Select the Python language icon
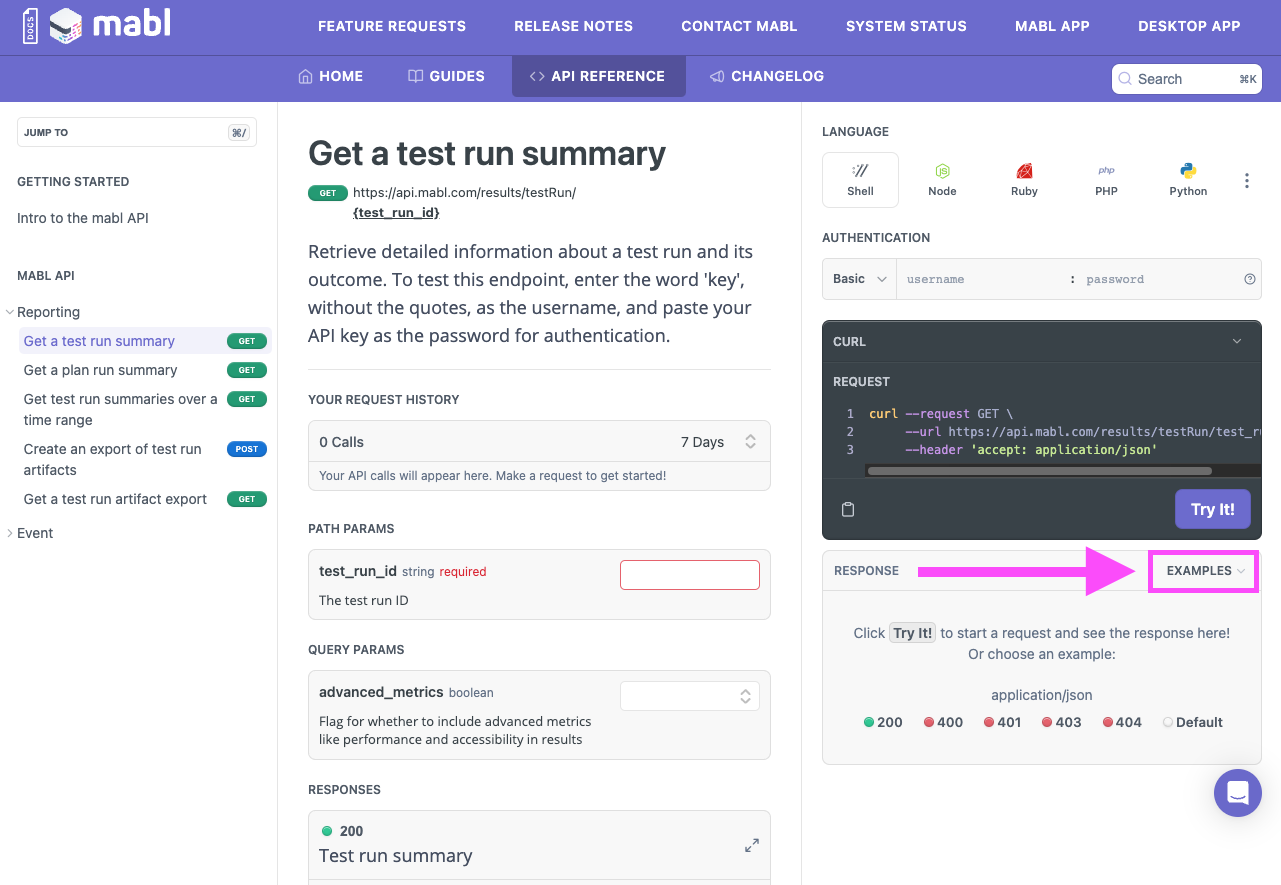Screen dimensions: 1281x885 [x=1188, y=180]
